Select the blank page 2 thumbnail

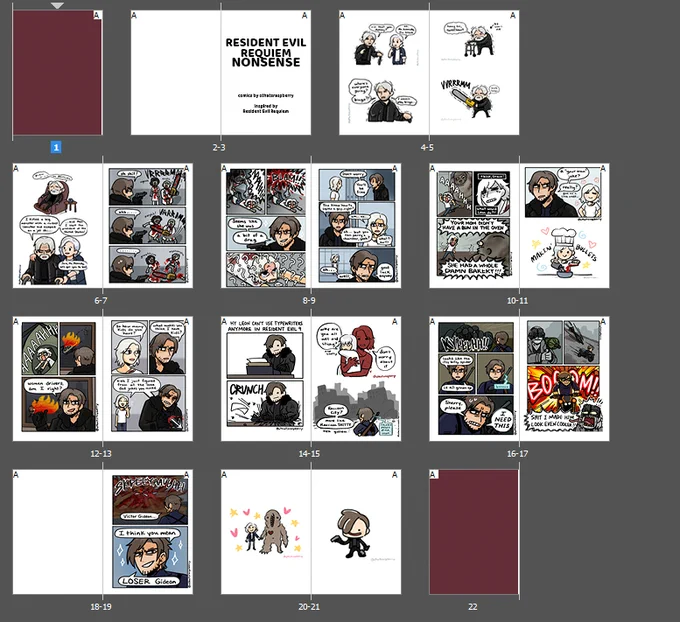click(176, 72)
